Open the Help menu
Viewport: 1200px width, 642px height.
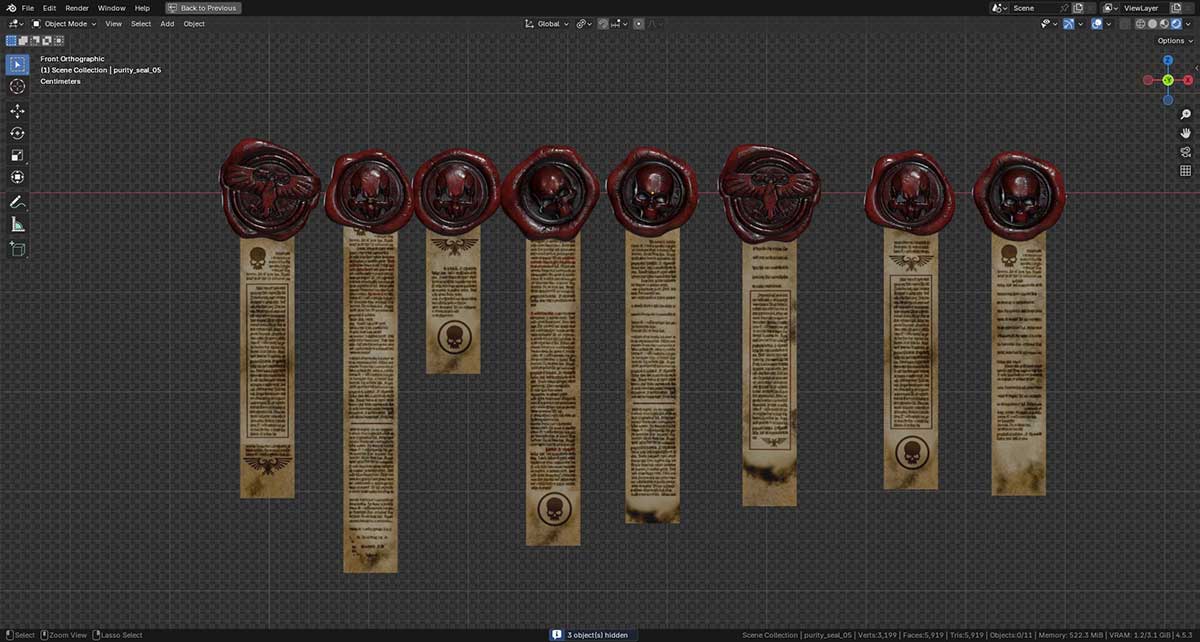click(142, 8)
